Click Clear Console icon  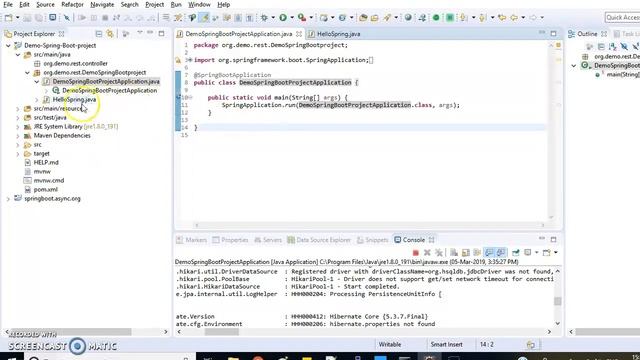[454, 253]
